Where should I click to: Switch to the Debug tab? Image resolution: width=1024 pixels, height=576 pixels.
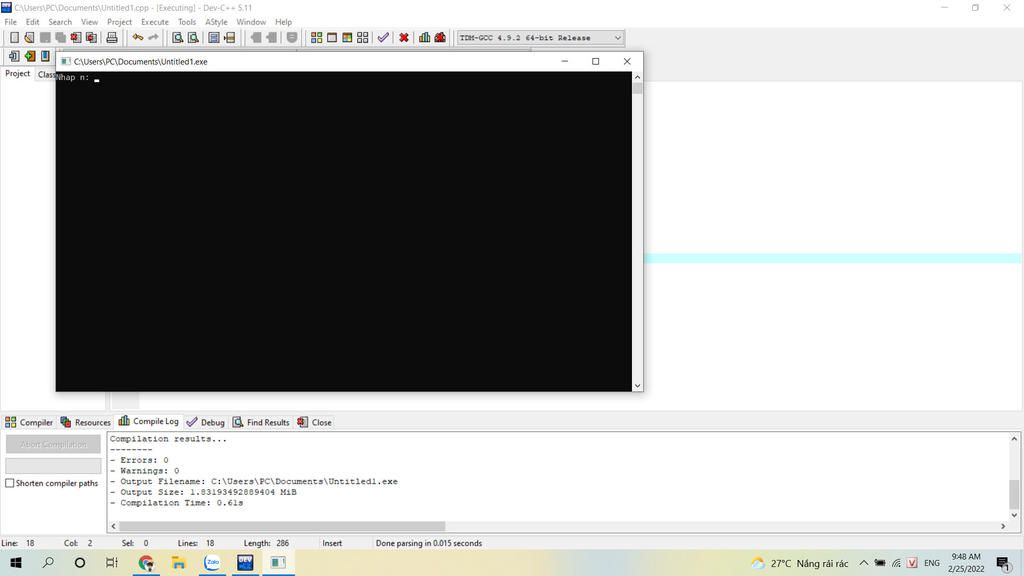pyautogui.click(x=206, y=423)
